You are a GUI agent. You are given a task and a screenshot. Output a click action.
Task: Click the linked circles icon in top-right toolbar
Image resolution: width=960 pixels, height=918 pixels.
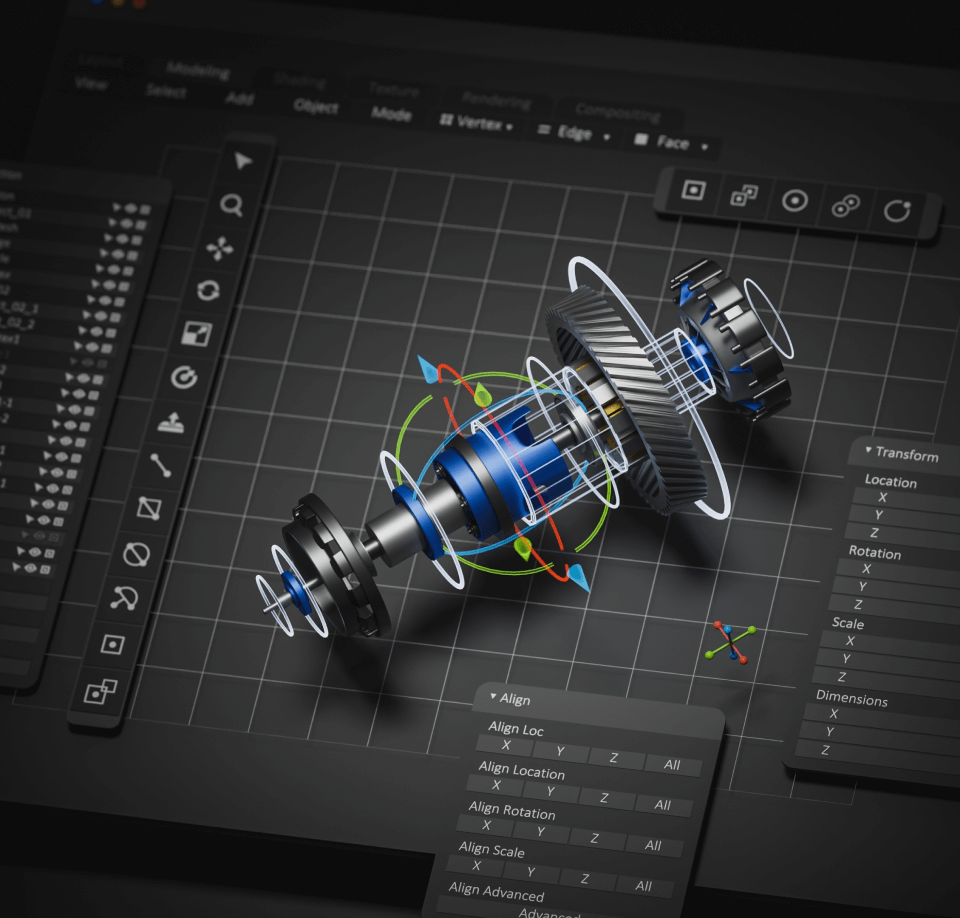pyautogui.click(x=845, y=206)
